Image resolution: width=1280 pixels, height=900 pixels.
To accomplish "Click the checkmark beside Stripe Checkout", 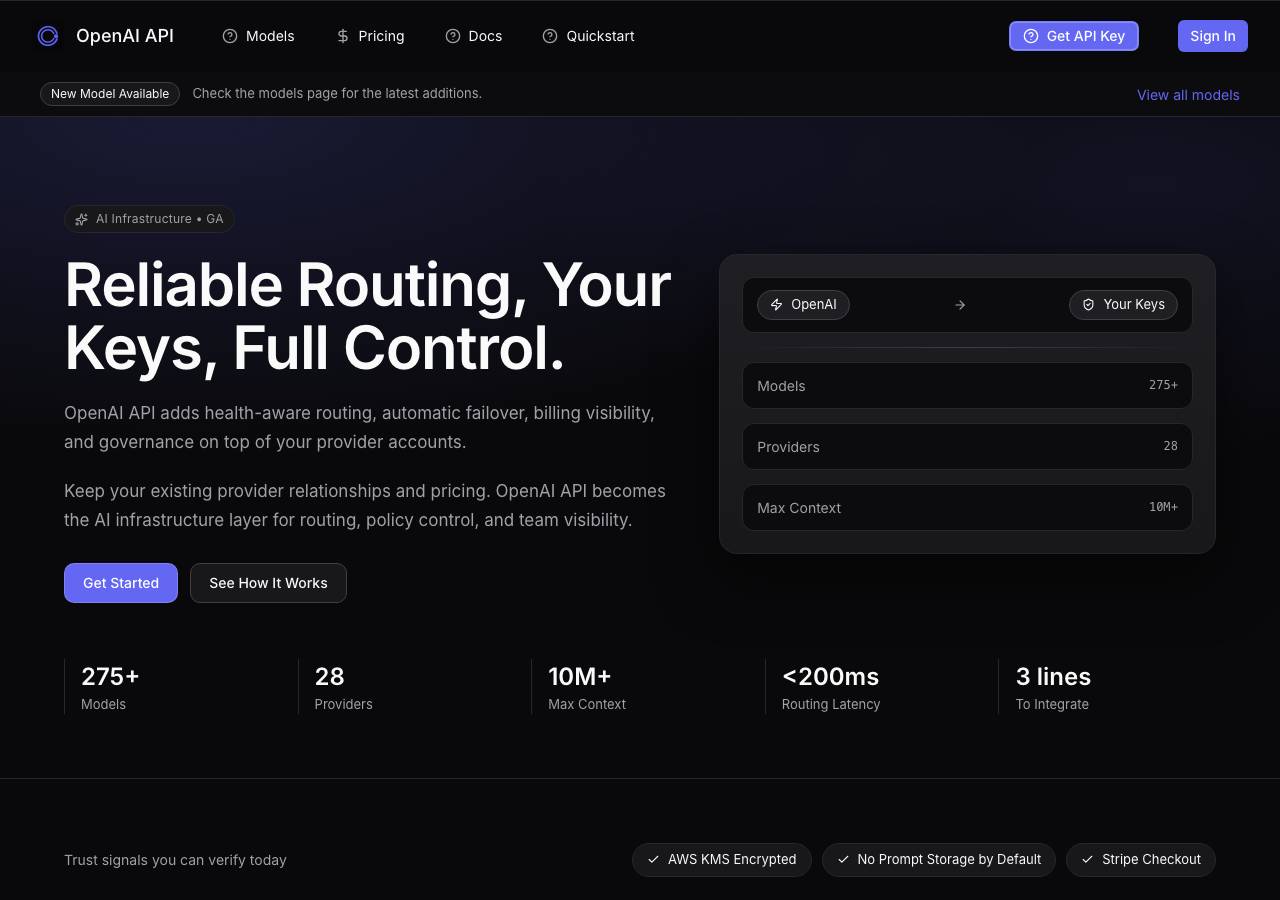I will pos(1088,860).
